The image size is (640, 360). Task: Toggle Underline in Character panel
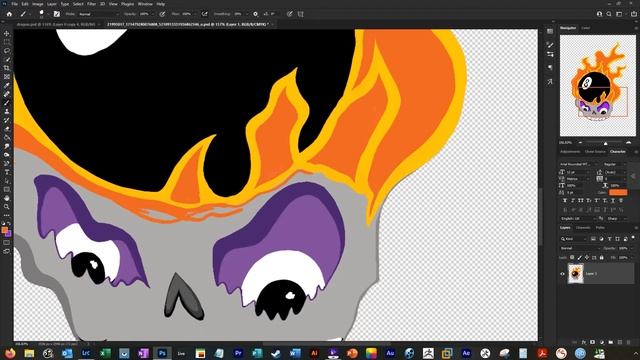pos(613,200)
